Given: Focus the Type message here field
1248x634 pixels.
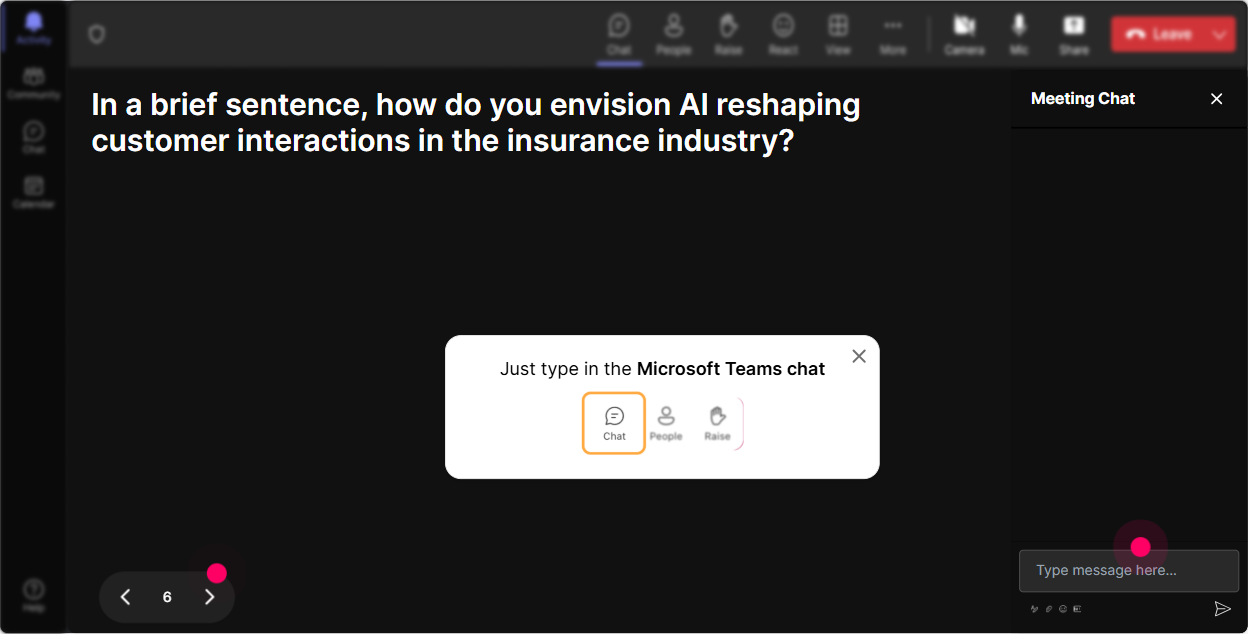Looking at the screenshot, I should point(1129,571).
